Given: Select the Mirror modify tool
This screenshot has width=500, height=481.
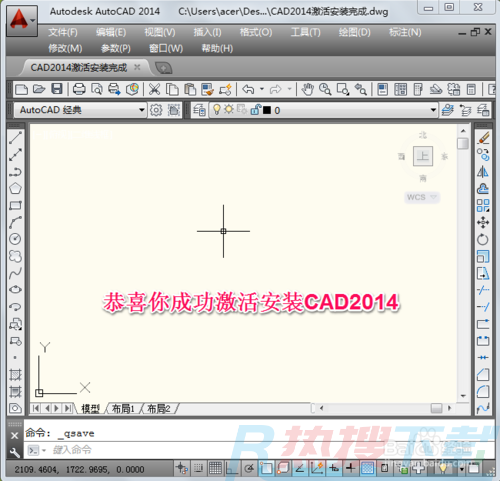Looking at the screenshot, I should point(483,172).
